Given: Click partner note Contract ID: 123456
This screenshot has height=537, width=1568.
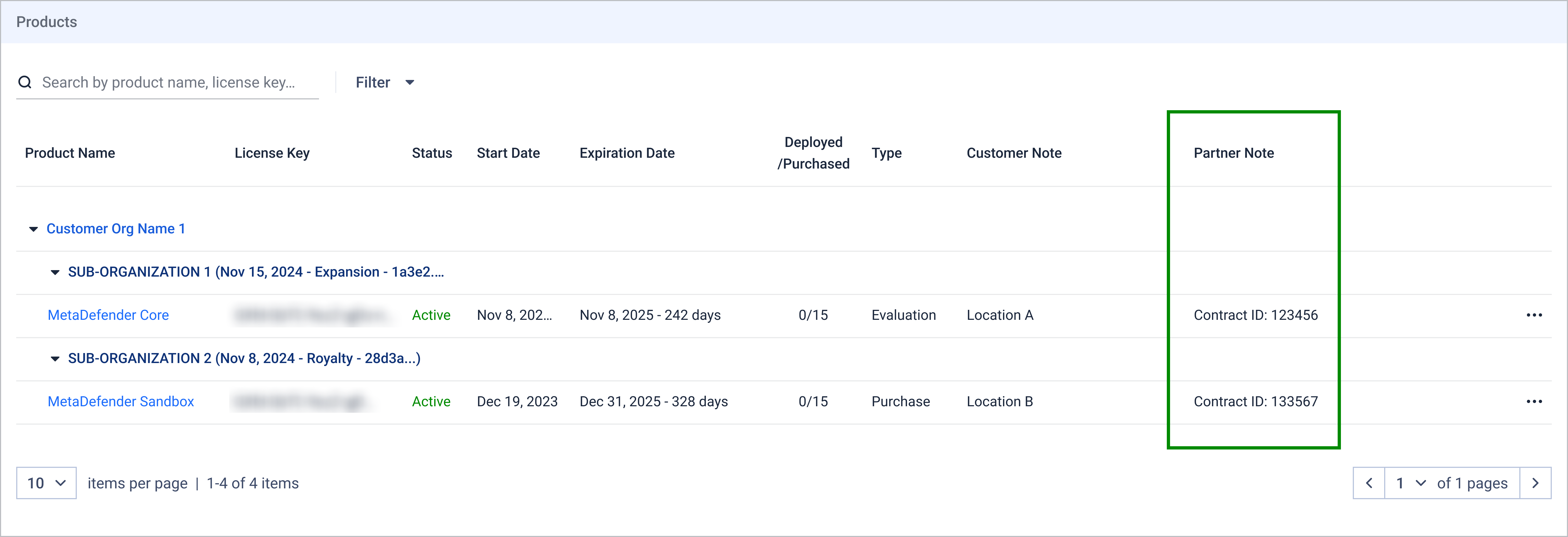Looking at the screenshot, I should (x=1256, y=315).
